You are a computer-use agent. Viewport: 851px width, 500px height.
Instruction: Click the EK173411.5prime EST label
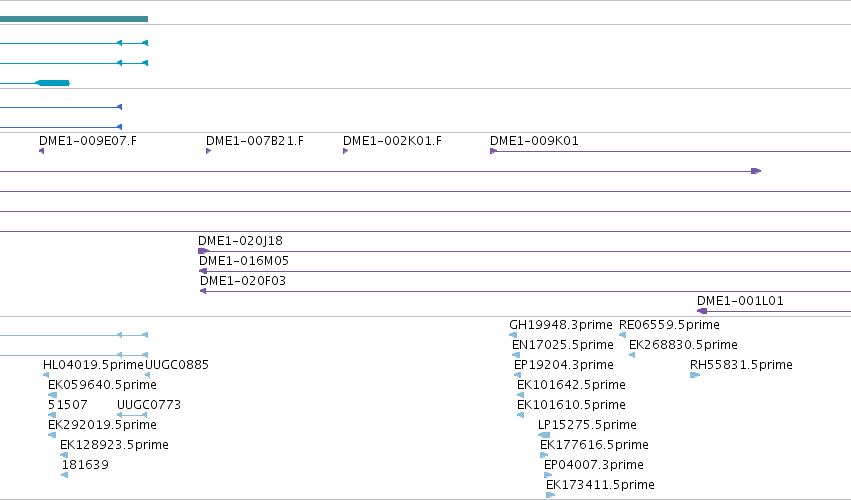tap(600, 485)
